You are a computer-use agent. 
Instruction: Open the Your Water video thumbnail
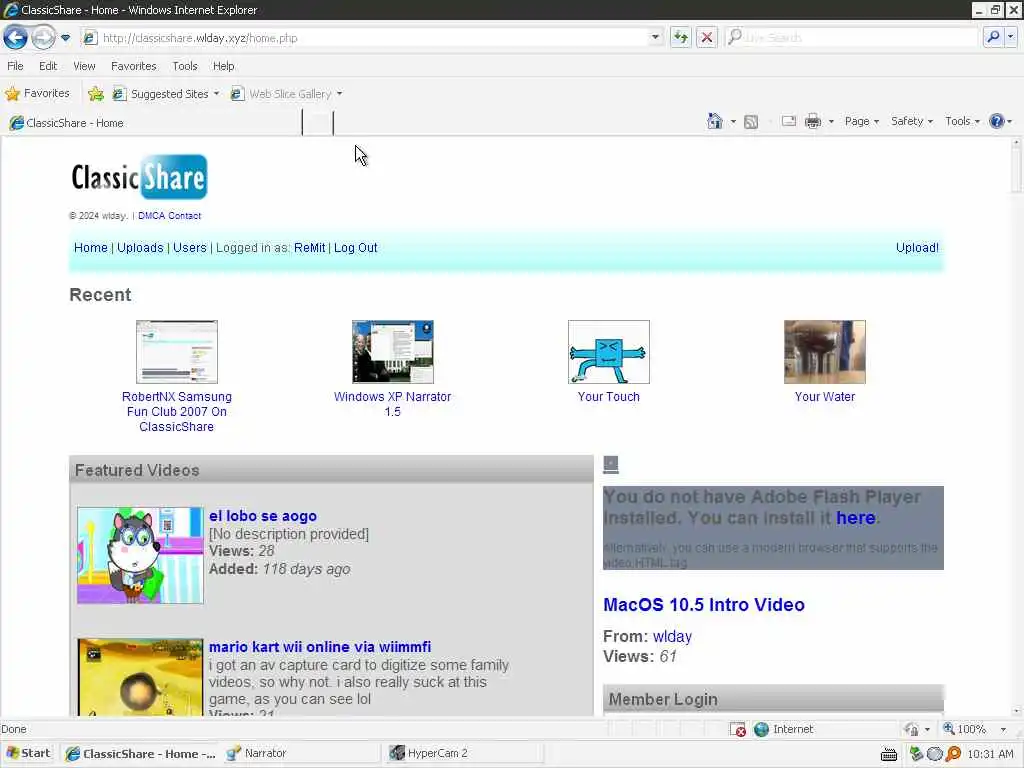point(825,351)
